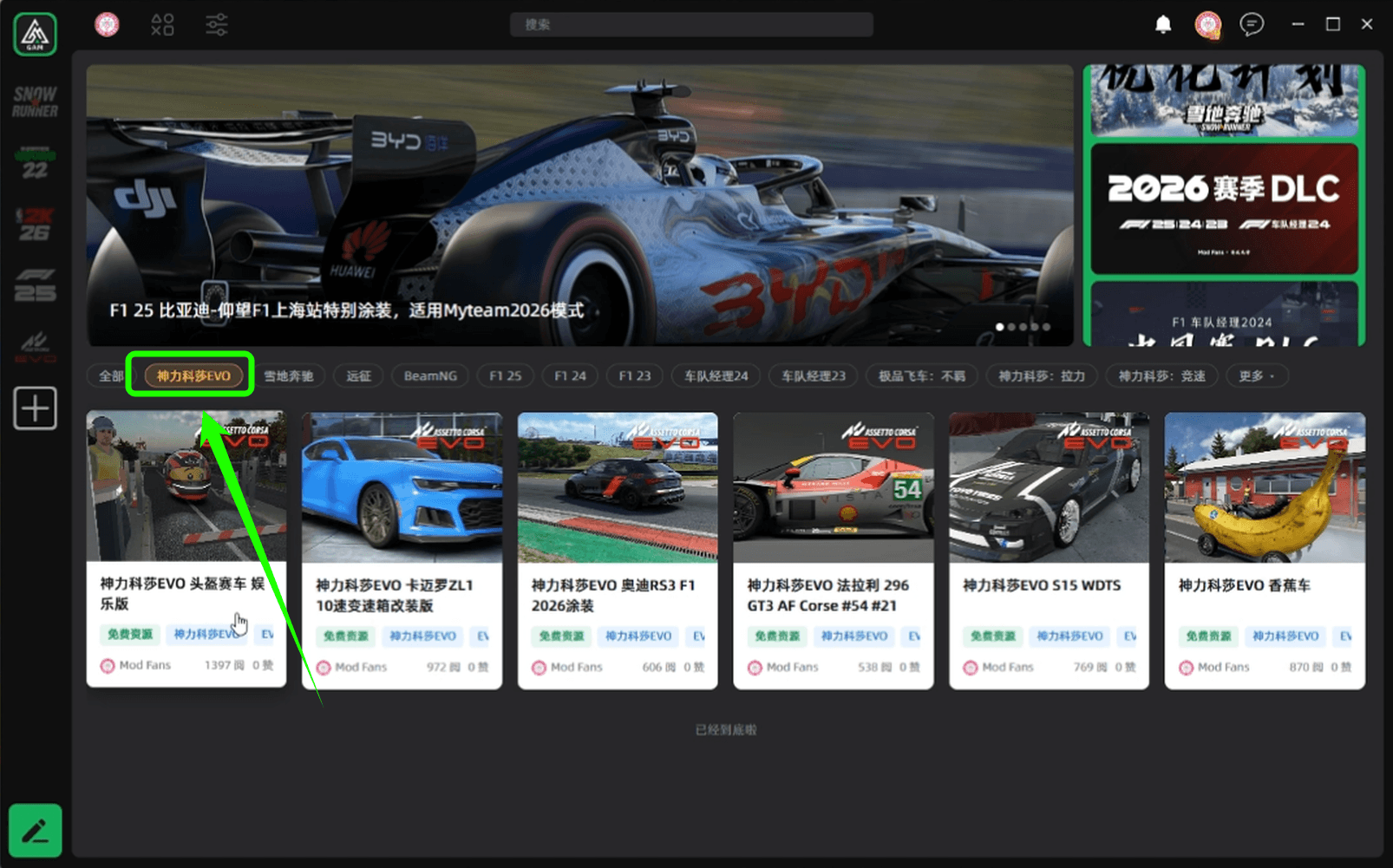Screen dimensions: 1393x868
Task: Expand the 更多 categories dropdown
Action: pyautogui.click(x=1256, y=375)
